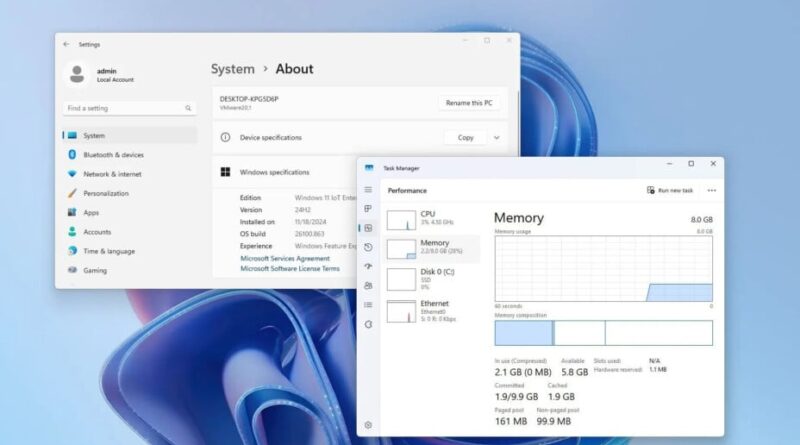Open the App history page icon
Image resolution: width=800 pixels, height=445 pixels.
click(x=368, y=248)
